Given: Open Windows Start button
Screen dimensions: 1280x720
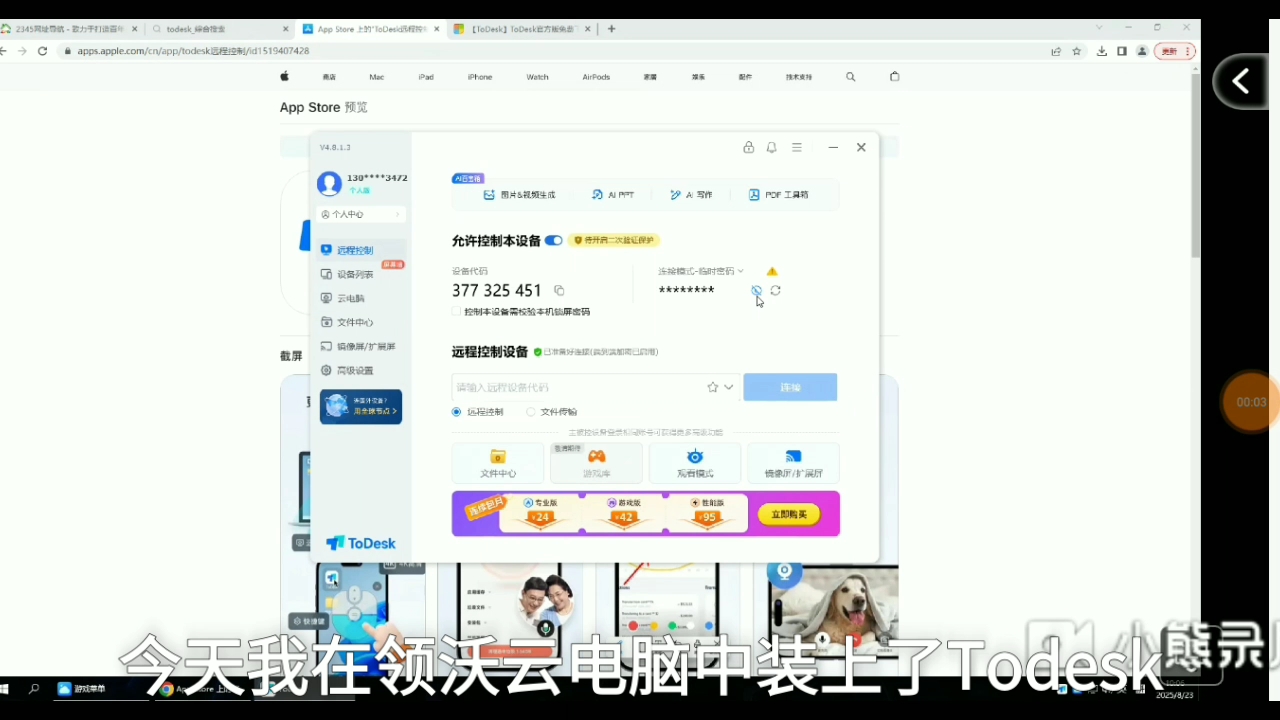Looking at the screenshot, I should (x=5, y=689).
